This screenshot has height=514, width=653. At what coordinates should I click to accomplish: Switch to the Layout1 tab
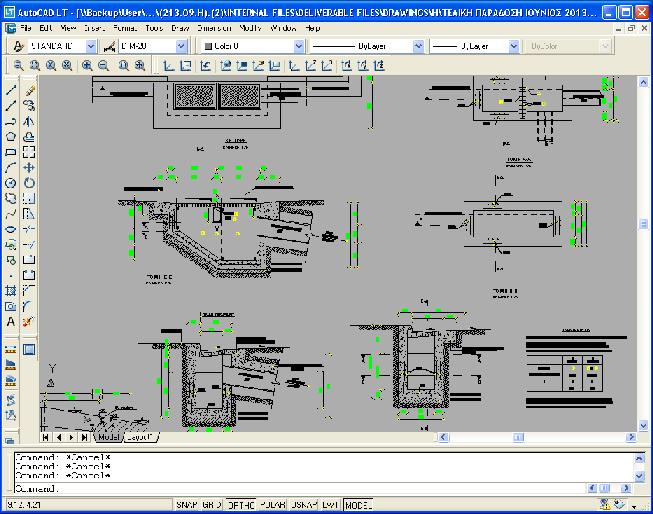click(140, 437)
